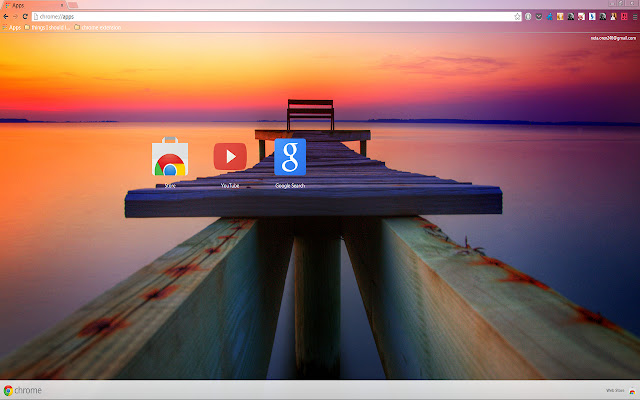Click the blue S extension icon
640x400 pixels.
592,16
